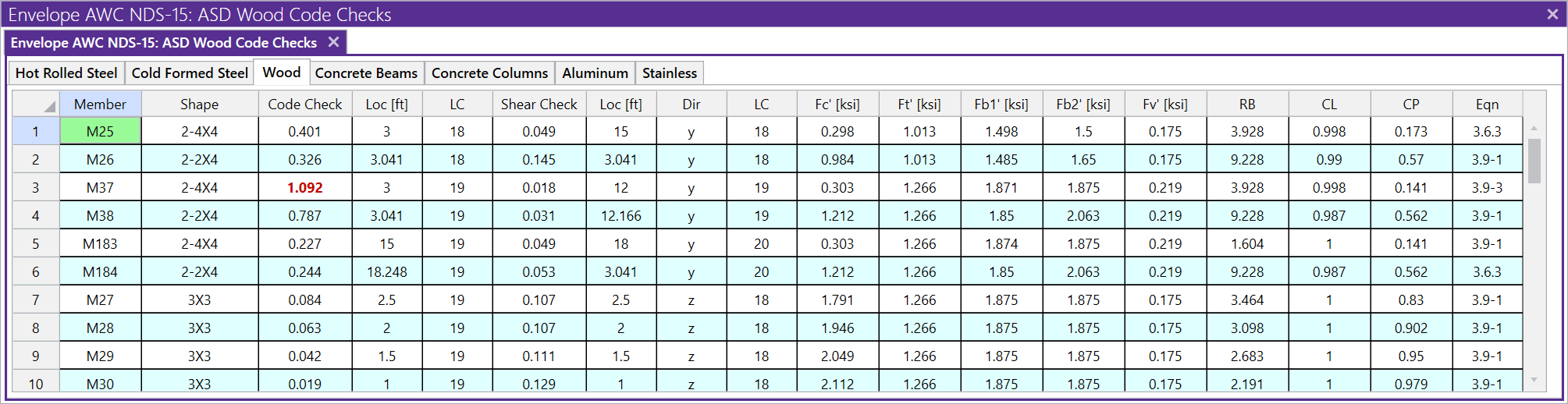Select the Aluminum tab

tap(595, 73)
